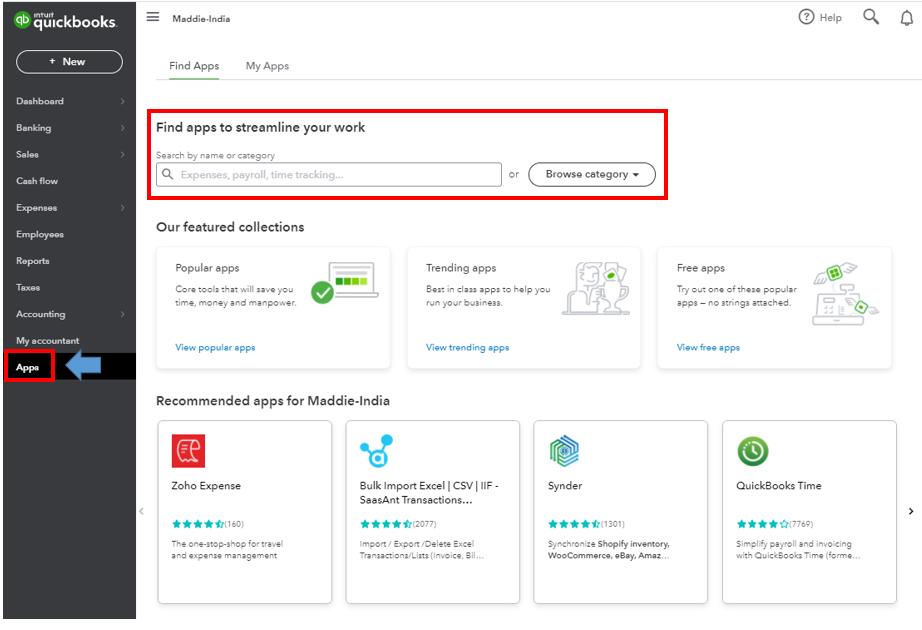The image size is (922, 630).
Task: Click the QuickBooks logo
Action: (x=65, y=21)
